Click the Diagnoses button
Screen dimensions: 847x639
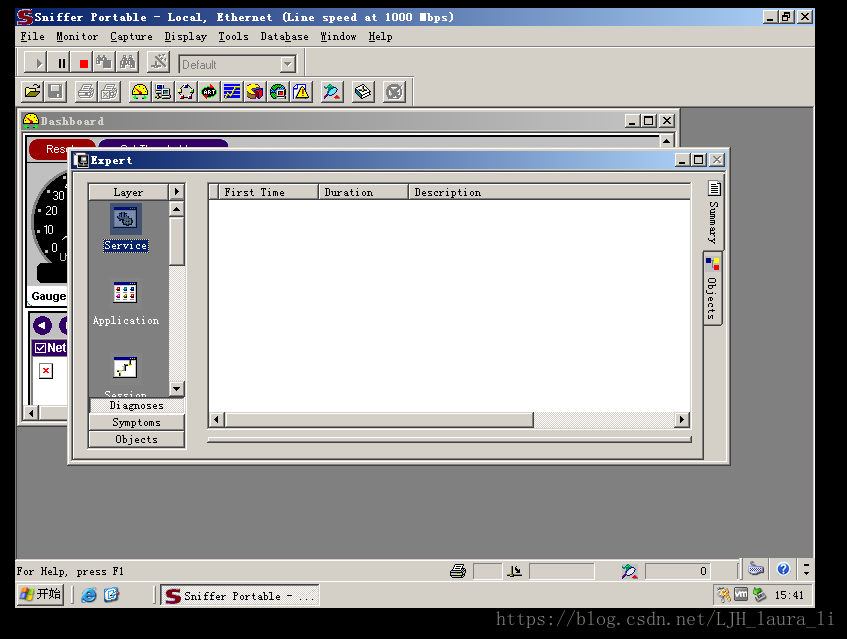pos(137,405)
